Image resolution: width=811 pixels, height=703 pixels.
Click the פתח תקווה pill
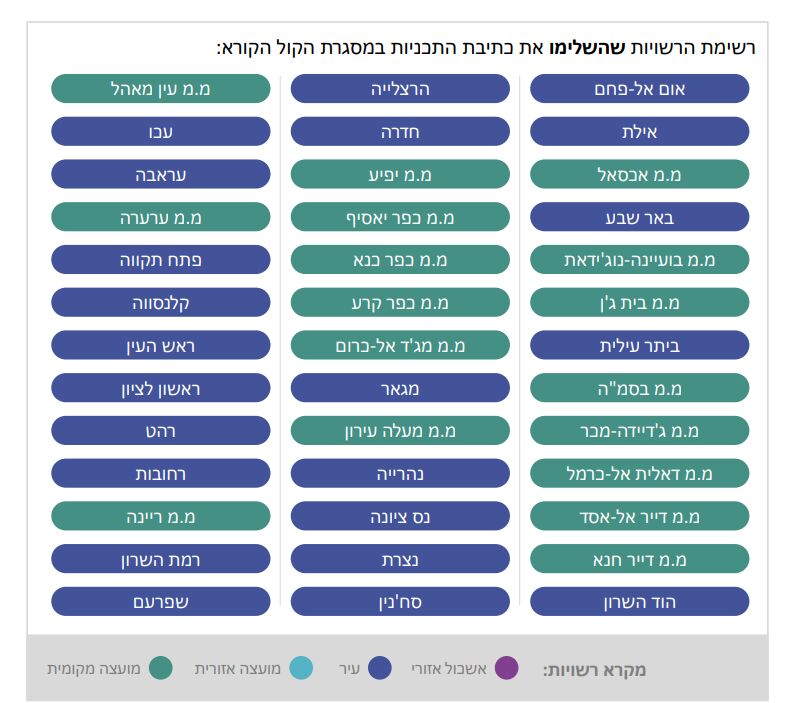pyautogui.click(x=161, y=260)
